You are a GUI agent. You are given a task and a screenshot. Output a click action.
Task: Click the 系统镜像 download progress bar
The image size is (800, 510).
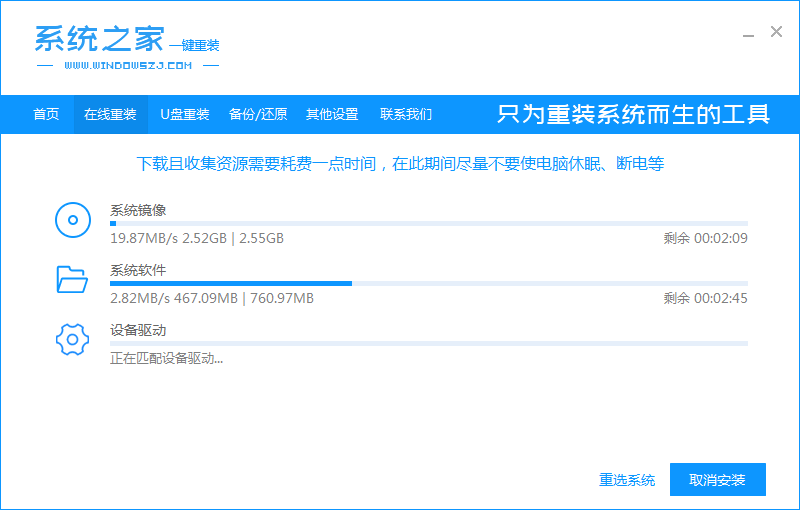coord(428,223)
